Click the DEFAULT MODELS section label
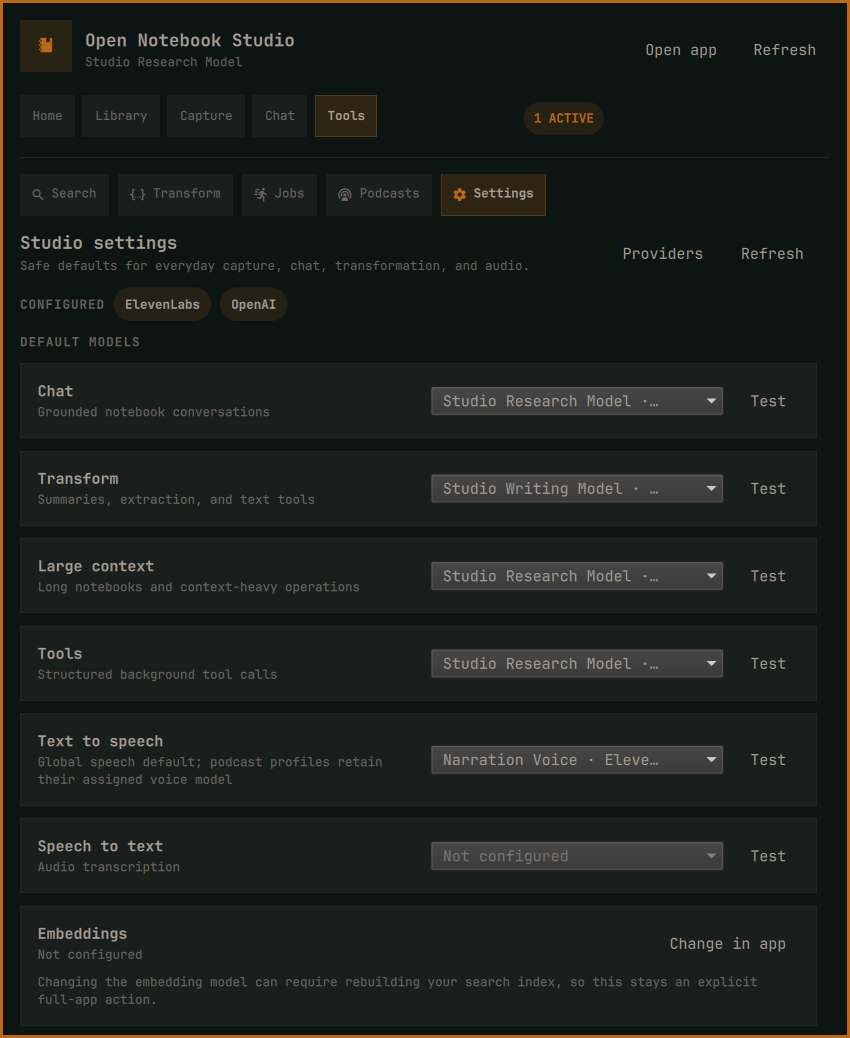850x1038 pixels. pos(80,342)
